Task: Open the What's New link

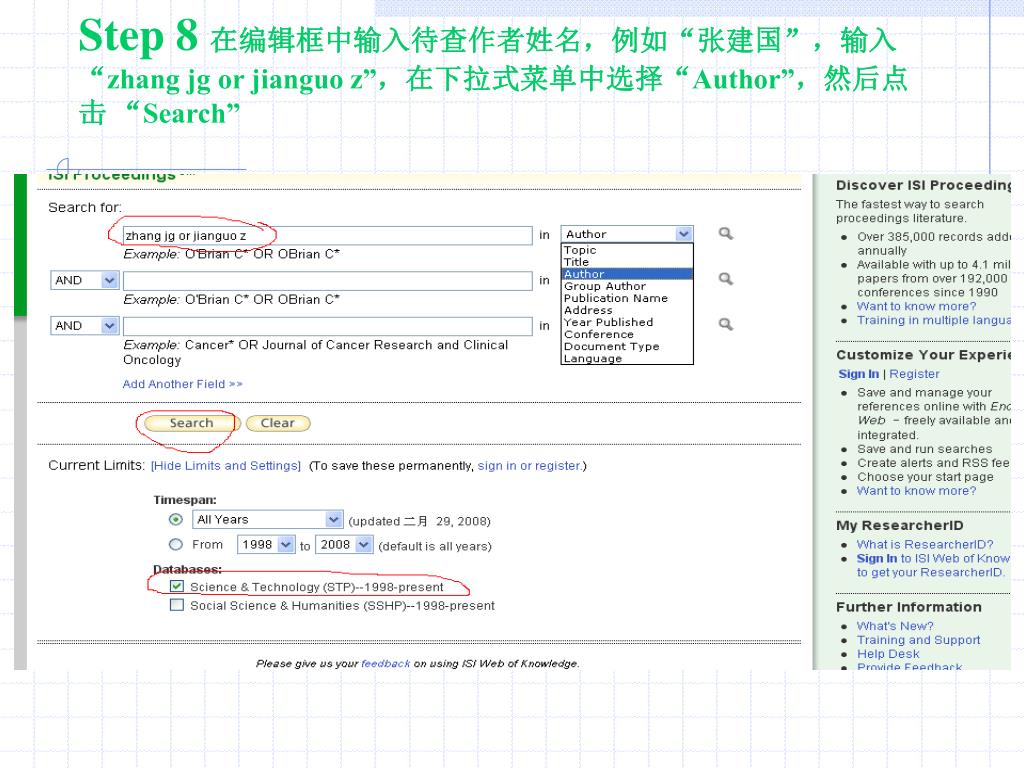Action: (895, 626)
